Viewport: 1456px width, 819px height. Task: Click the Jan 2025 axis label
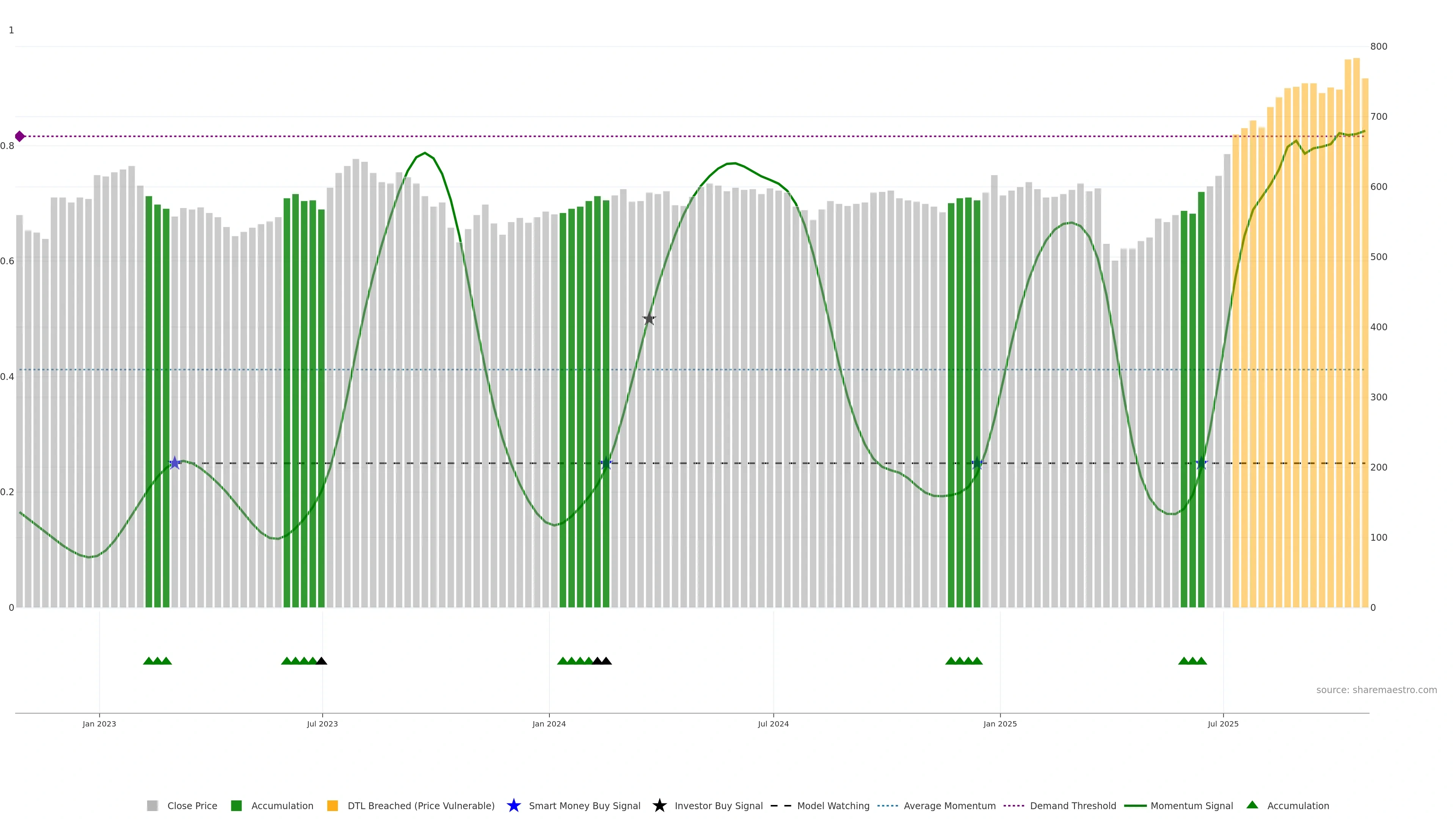coord(999,723)
